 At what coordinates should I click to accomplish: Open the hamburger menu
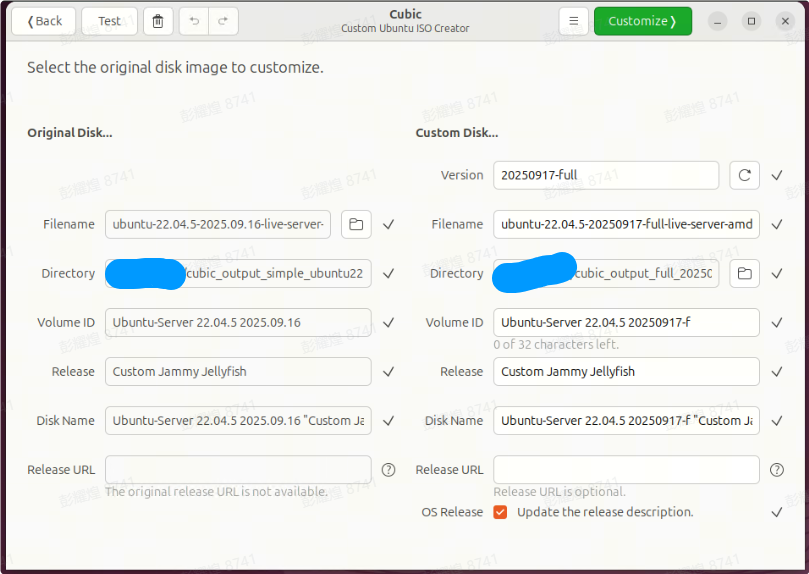[x=573, y=21]
